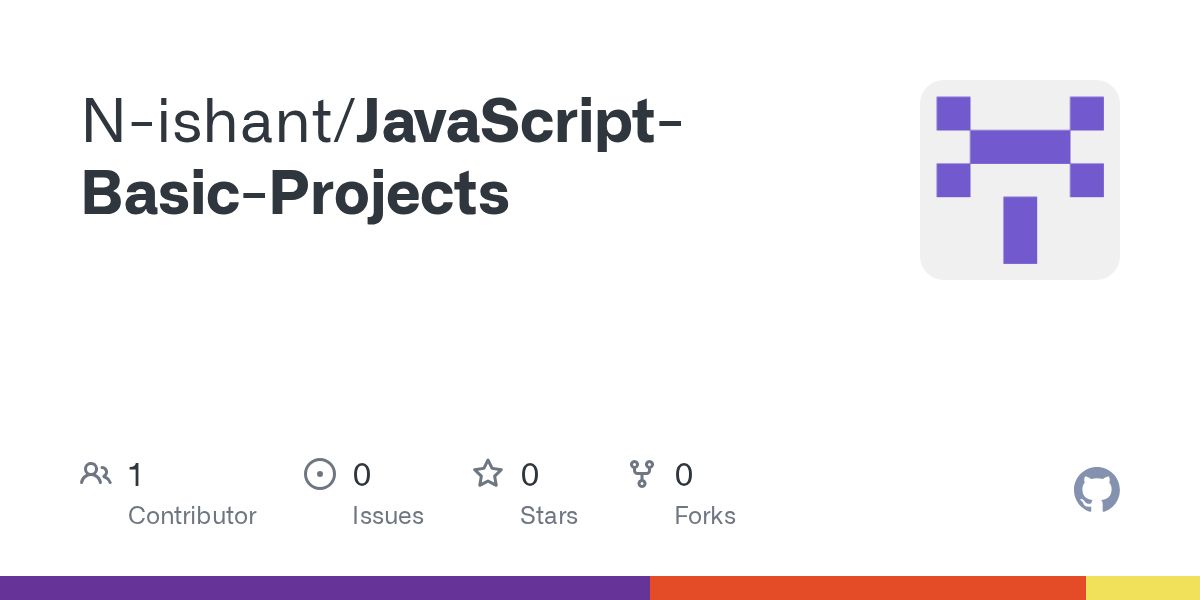Screen dimensions: 1200x600
Task: Click the issues circle icon
Action: click(x=319, y=474)
